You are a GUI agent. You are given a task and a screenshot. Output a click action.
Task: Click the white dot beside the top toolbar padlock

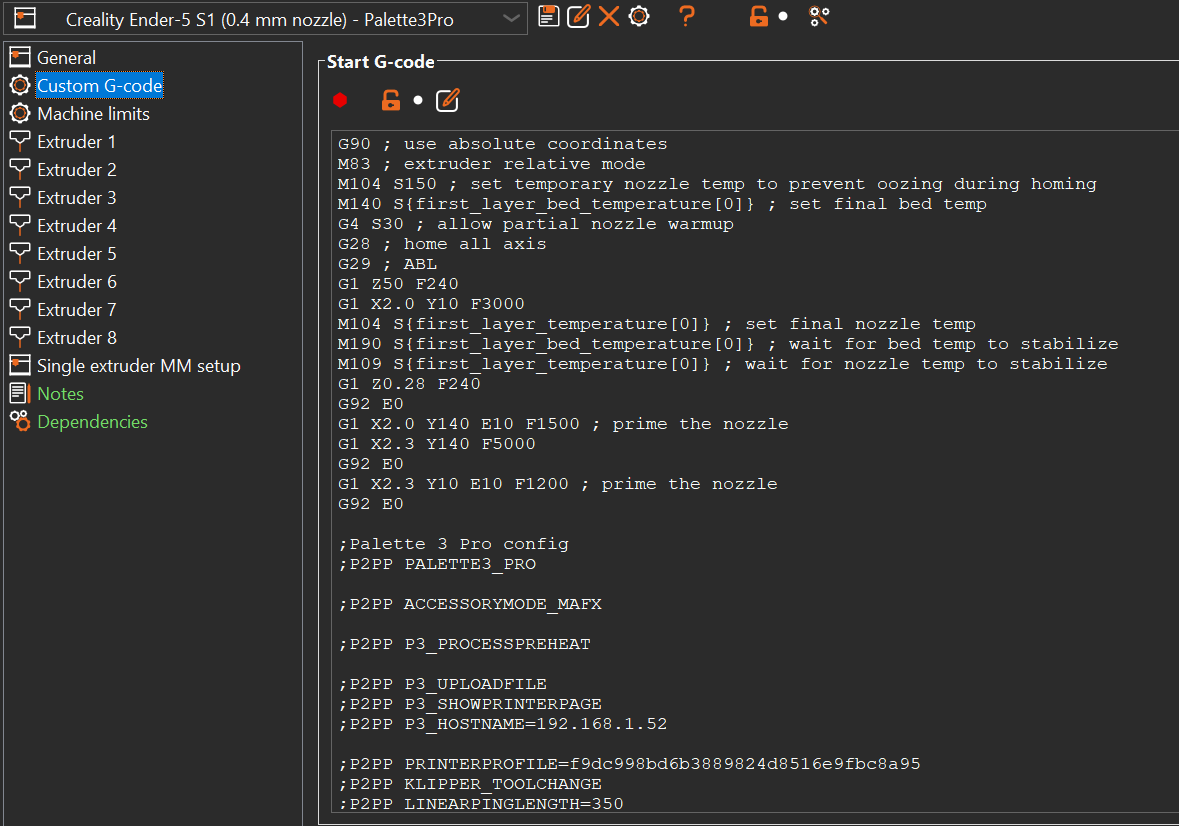click(x=783, y=17)
